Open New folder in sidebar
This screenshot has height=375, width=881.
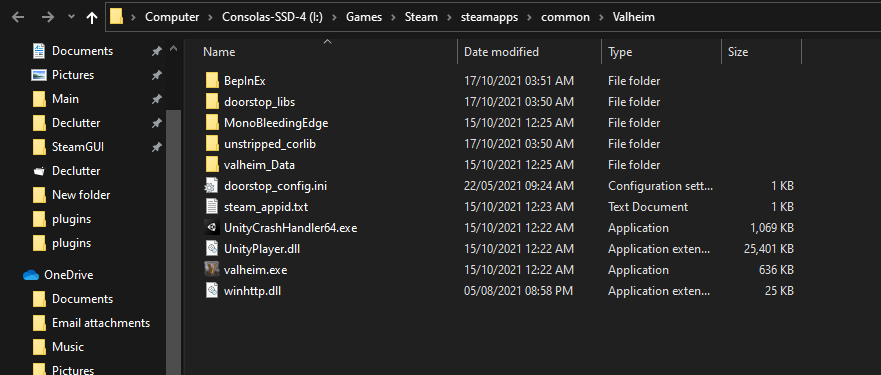(x=81, y=195)
